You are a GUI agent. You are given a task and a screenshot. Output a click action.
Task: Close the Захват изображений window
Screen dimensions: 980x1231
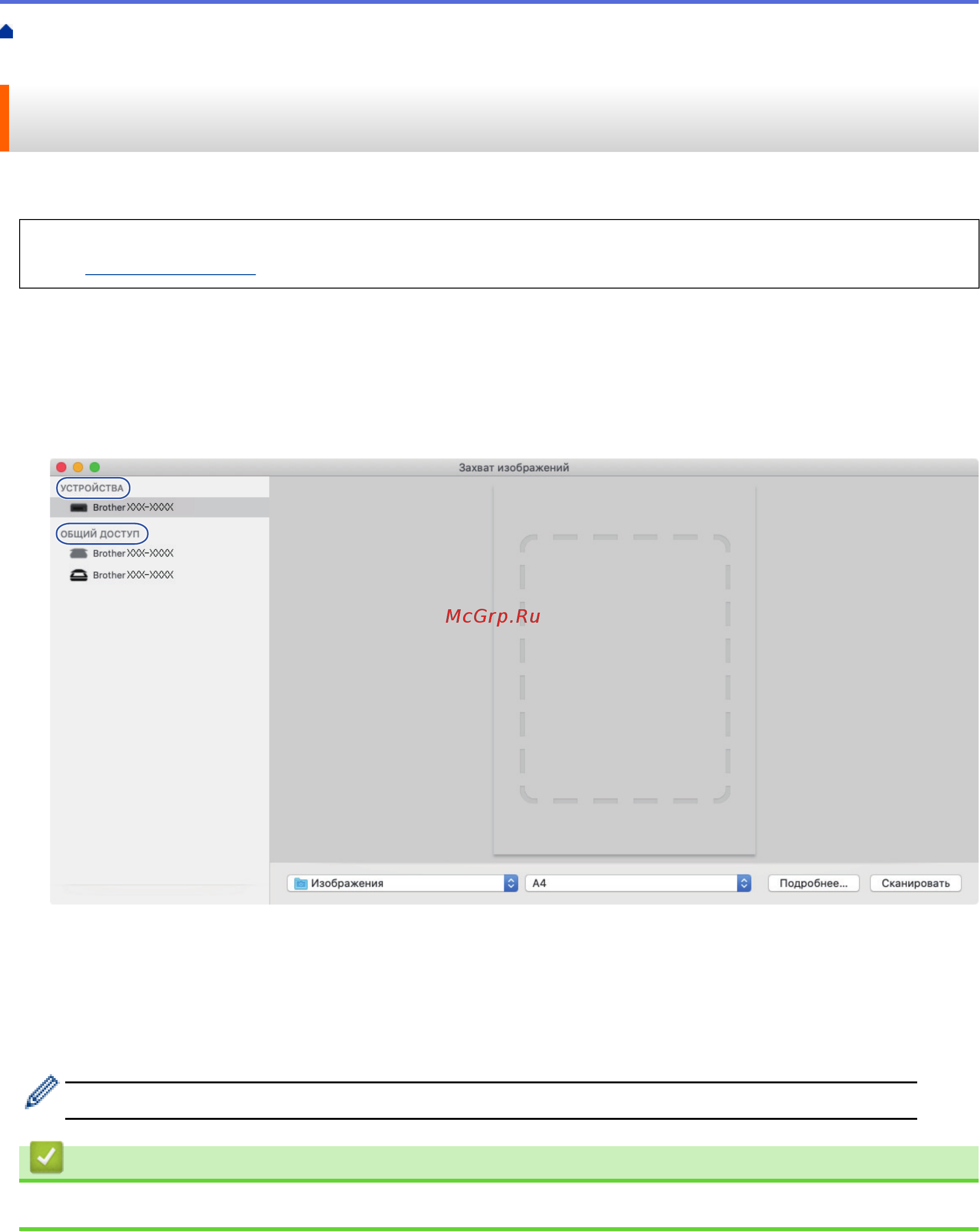point(62,467)
